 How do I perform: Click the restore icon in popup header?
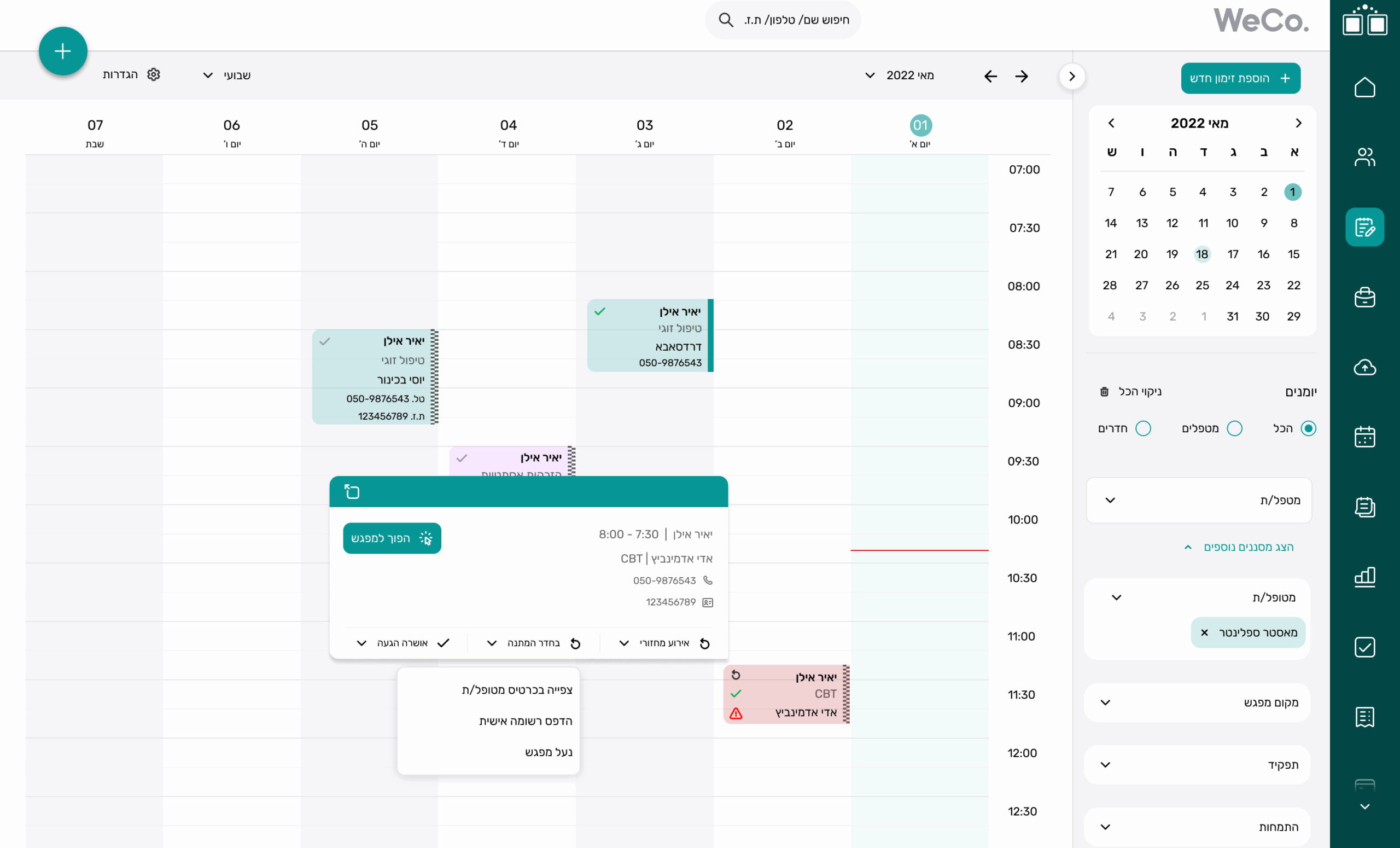pyautogui.click(x=352, y=491)
